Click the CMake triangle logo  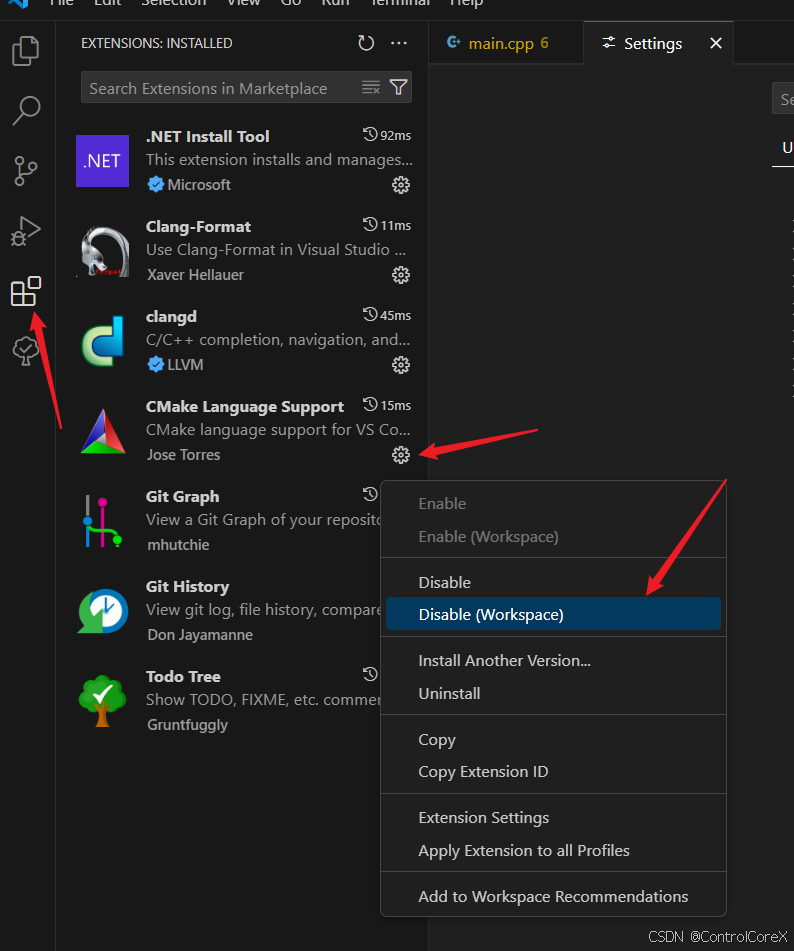[103, 431]
